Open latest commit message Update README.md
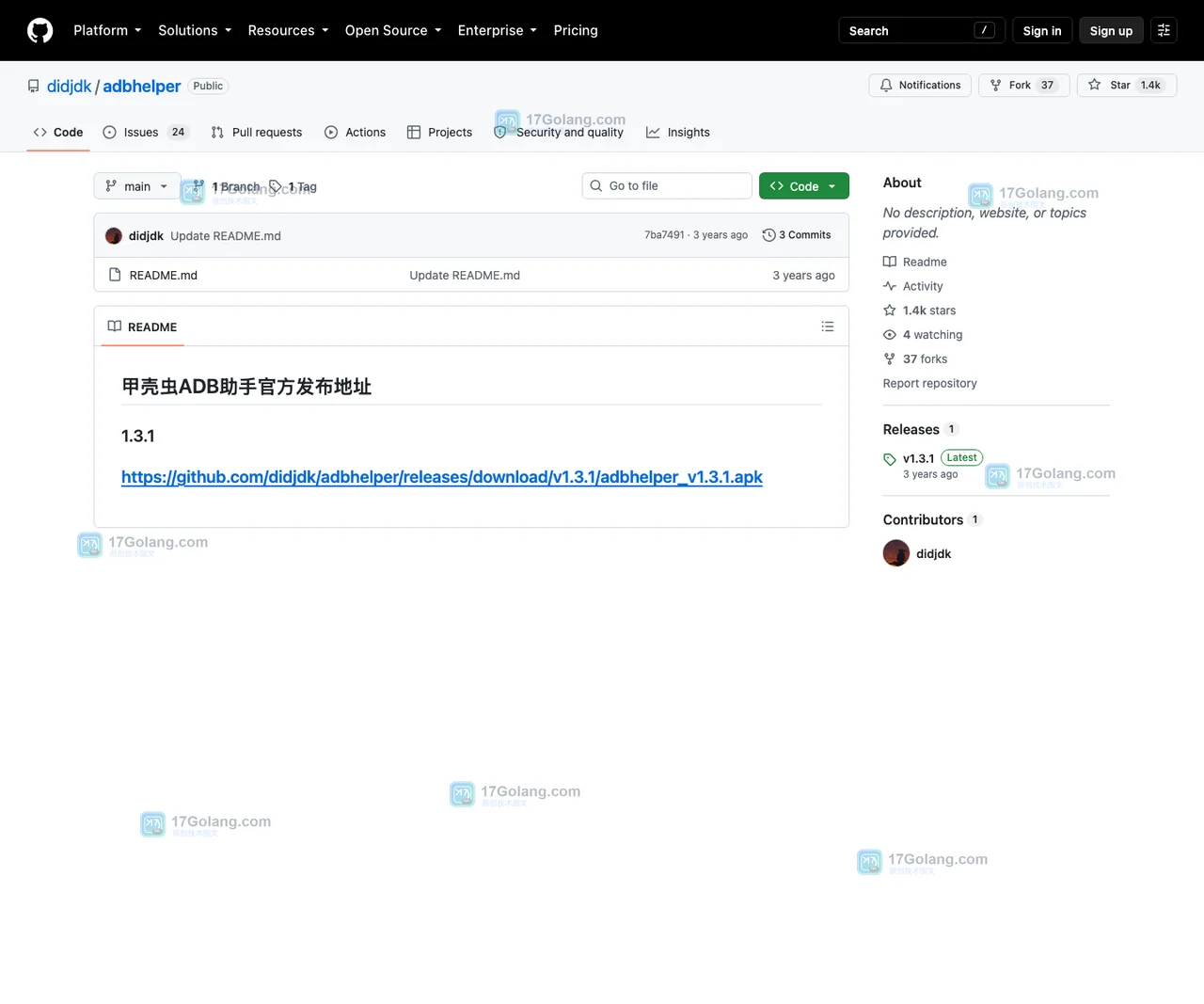This screenshot has width=1204, height=1004. coord(226,235)
